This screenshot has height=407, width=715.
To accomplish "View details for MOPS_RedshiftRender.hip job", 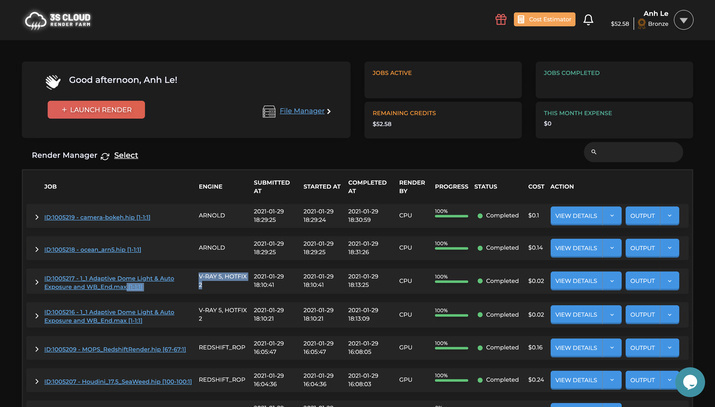I will (576, 348).
